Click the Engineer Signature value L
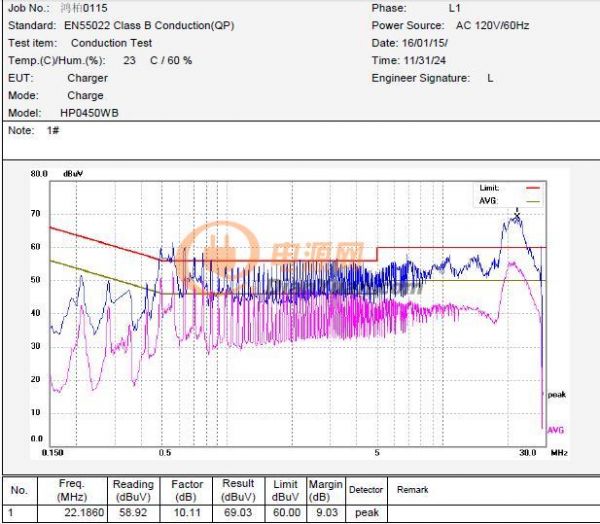Image resolution: width=600 pixels, height=524 pixels. pos(490,78)
